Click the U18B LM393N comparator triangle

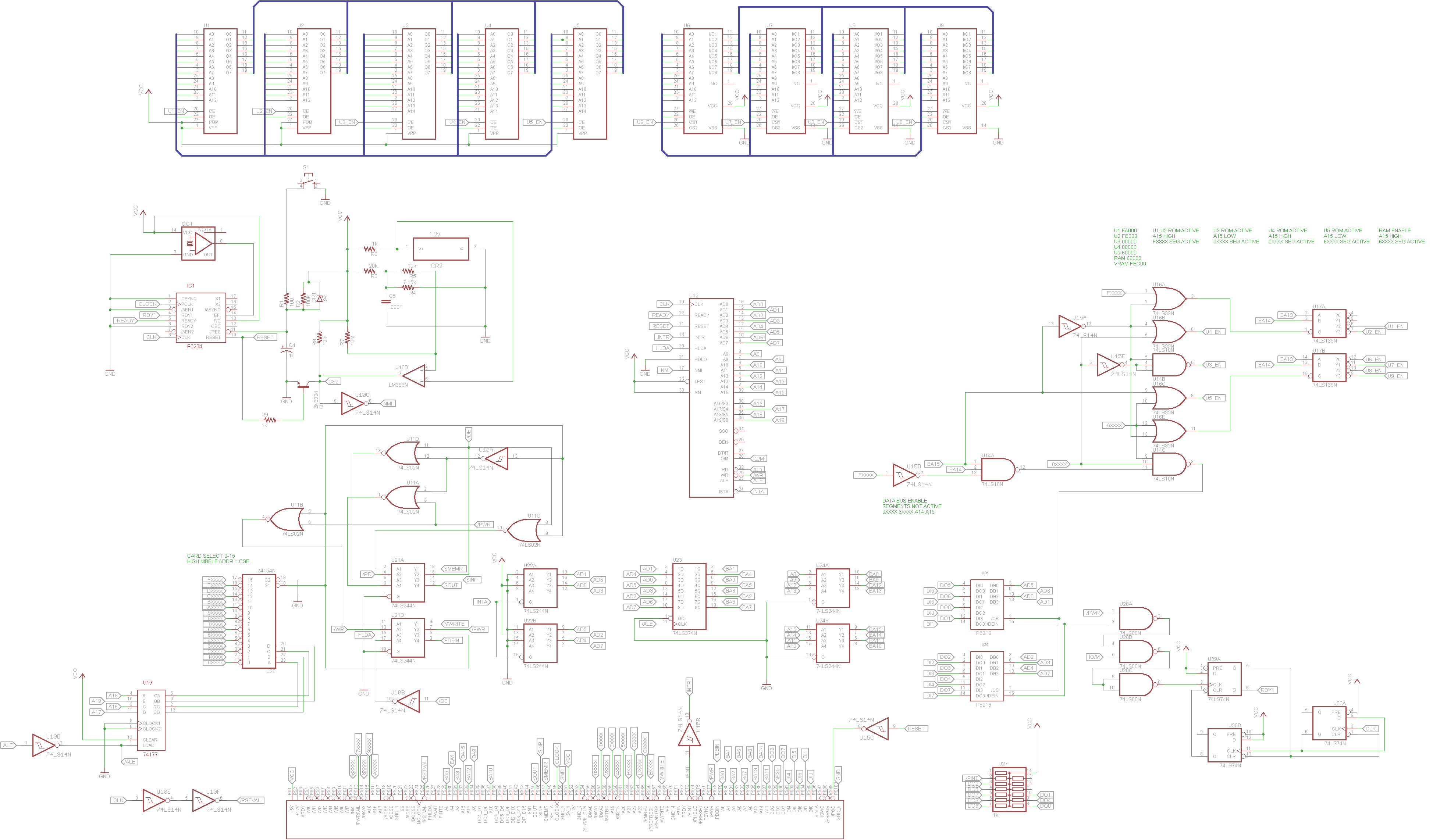[413, 376]
